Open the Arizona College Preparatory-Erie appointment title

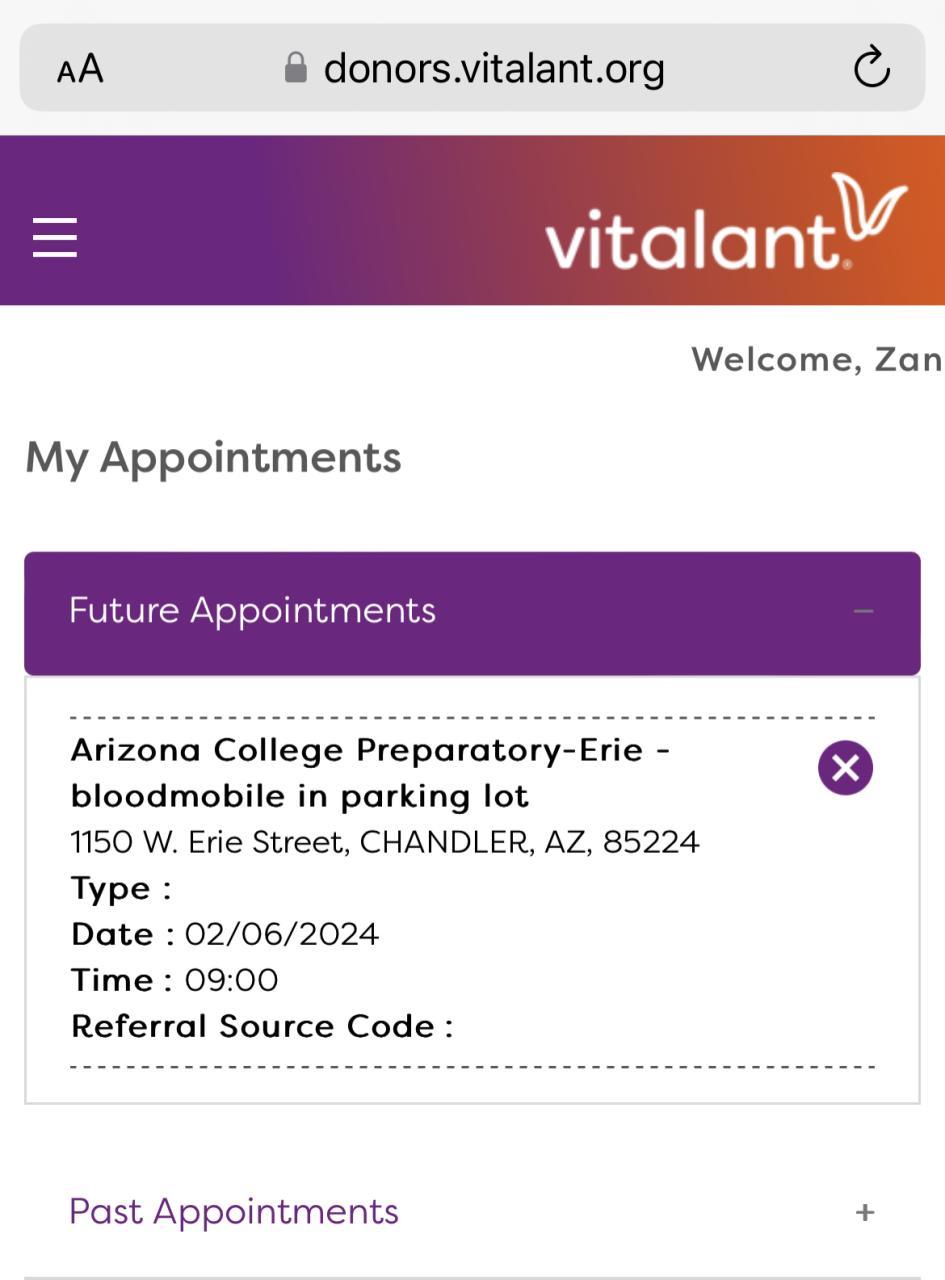coord(370,773)
